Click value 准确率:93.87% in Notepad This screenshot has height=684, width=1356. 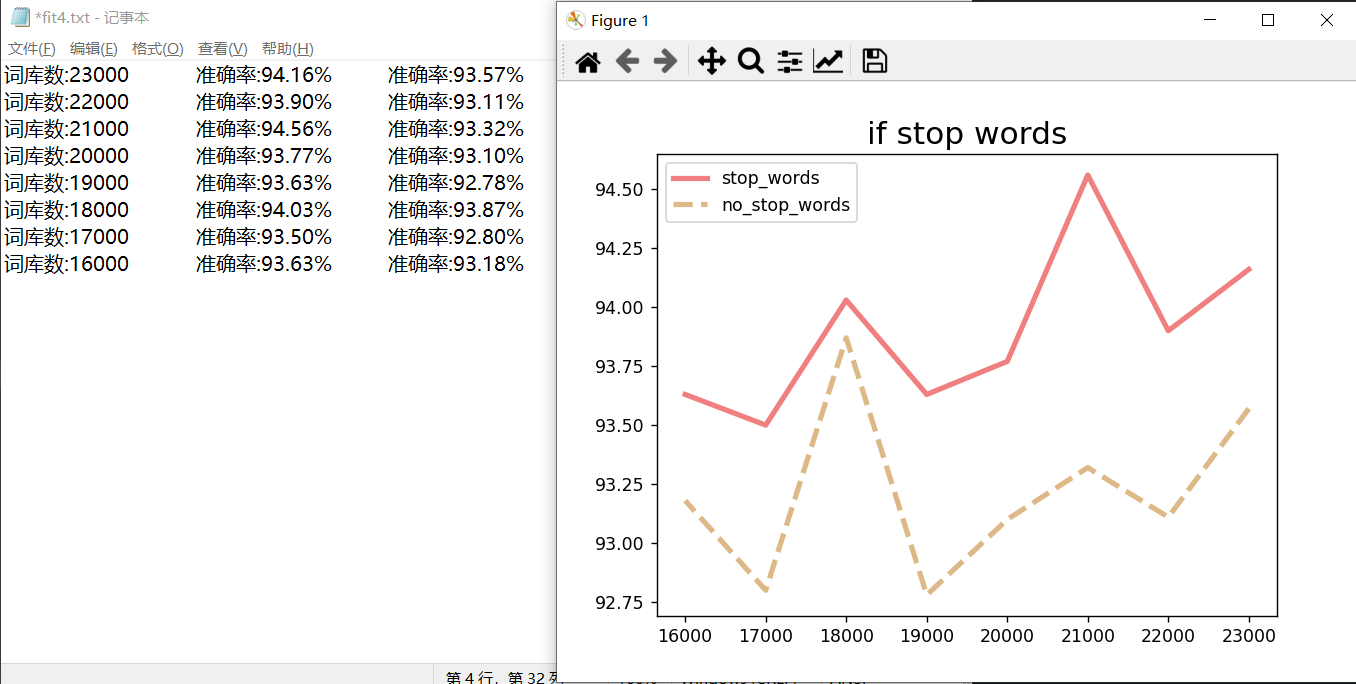point(456,210)
